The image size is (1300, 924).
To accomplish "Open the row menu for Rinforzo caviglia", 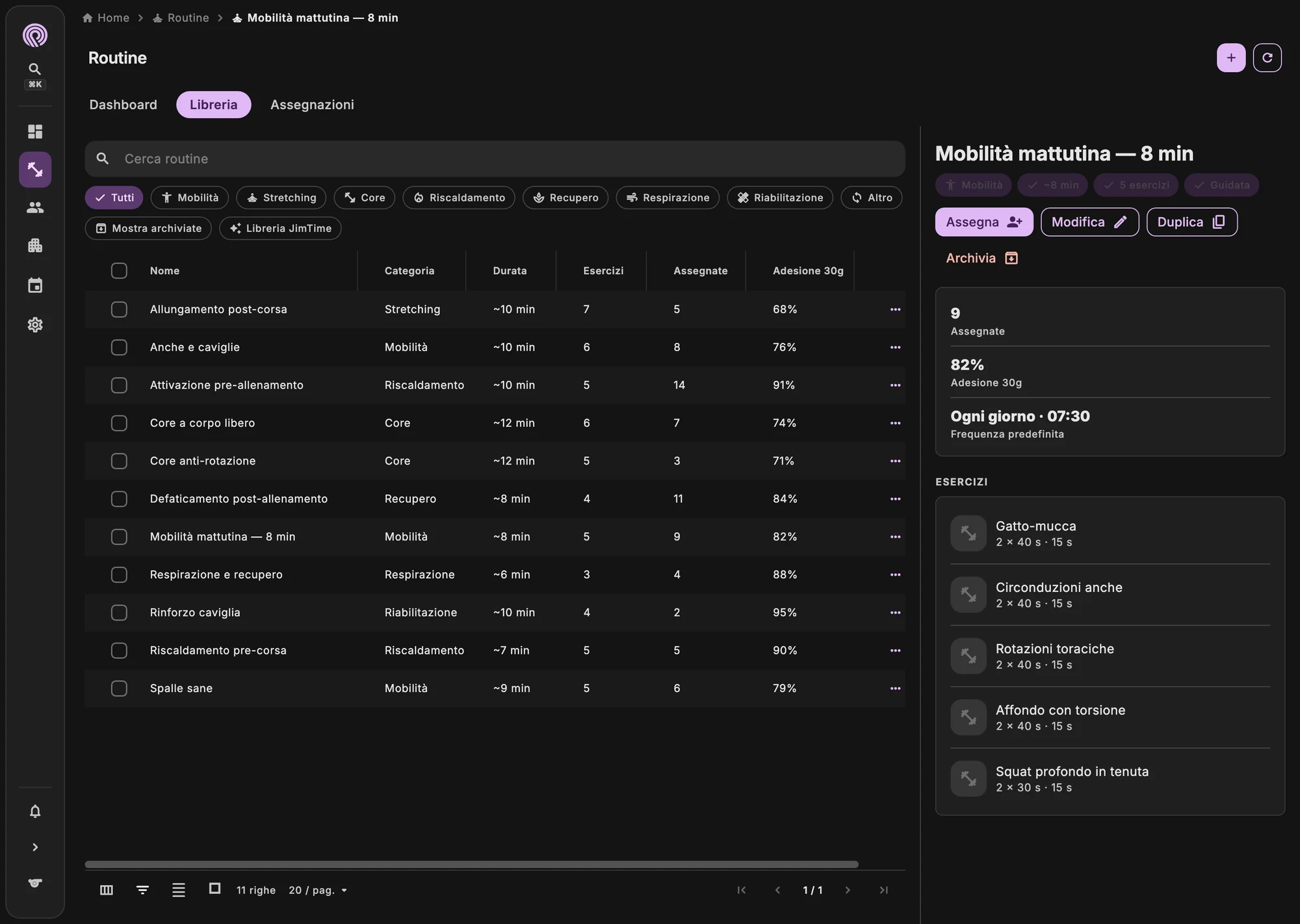I will coord(895,613).
